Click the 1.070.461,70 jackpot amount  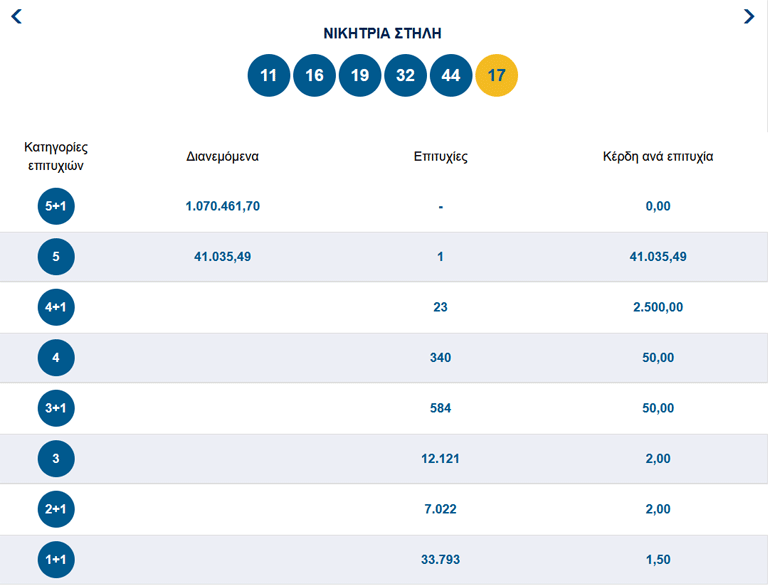click(222, 206)
